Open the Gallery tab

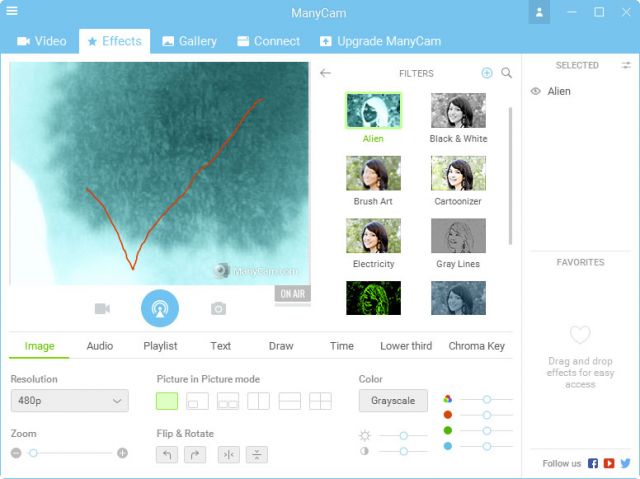pos(189,41)
